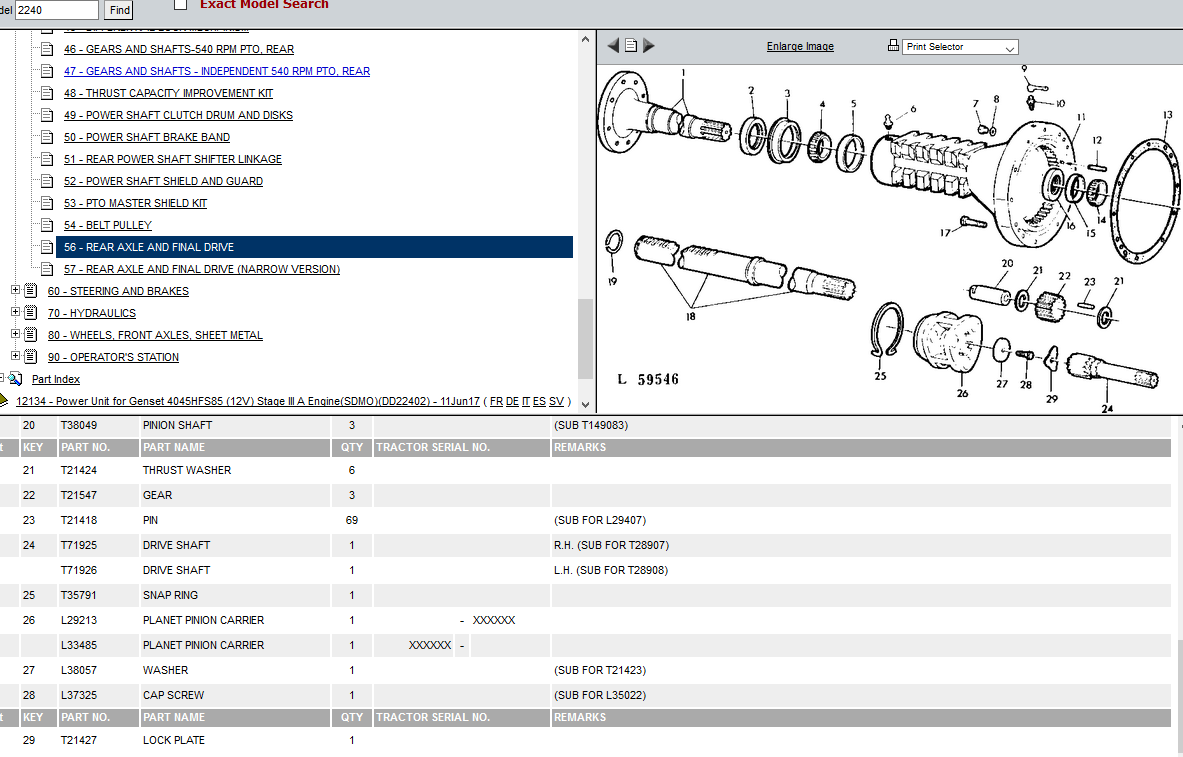Expand the 80 - Wheels, Front Axles section
Screen dimensions: 1183x757
coord(15,335)
